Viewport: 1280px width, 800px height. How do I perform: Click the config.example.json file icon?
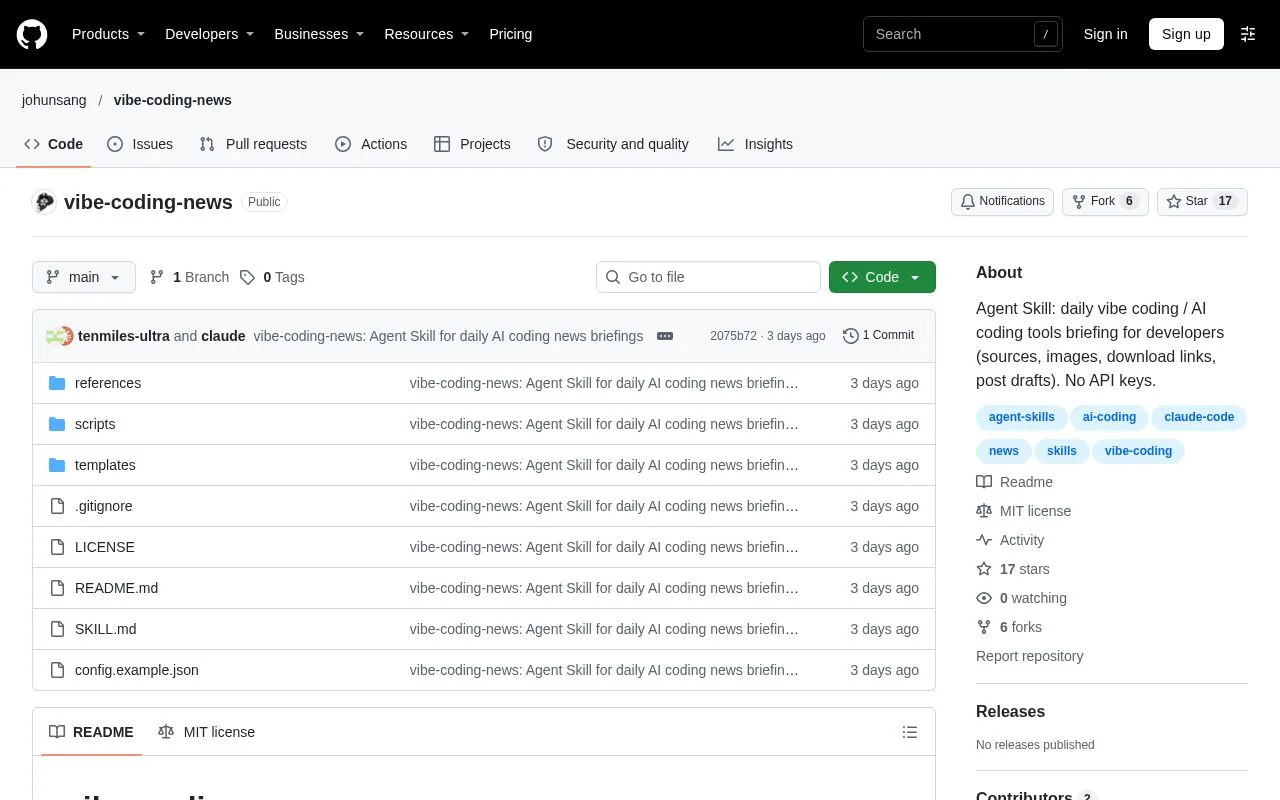point(57,670)
